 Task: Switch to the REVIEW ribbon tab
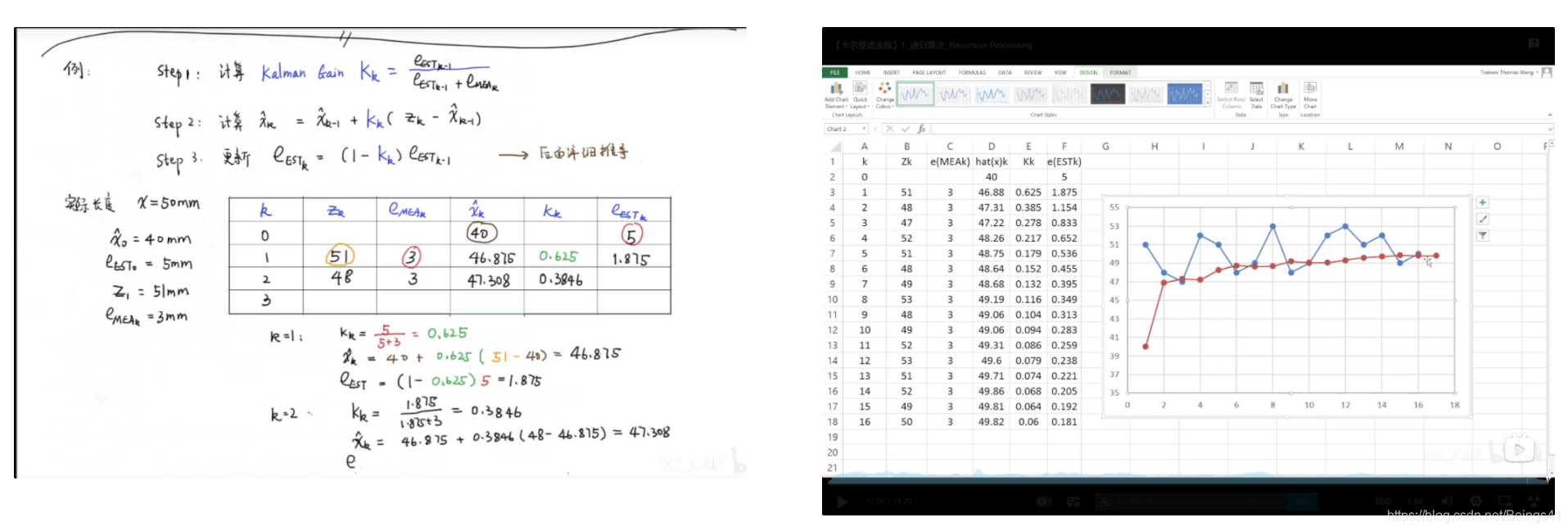point(1033,72)
